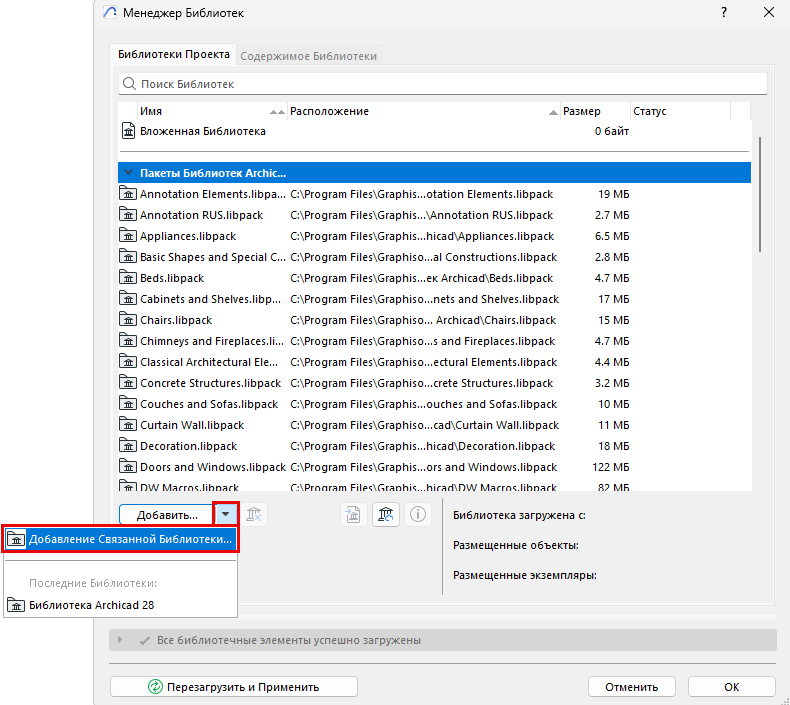Viewport: 790px width, 705px height.
Task: Click the Статус column header
Action: pyautogui.click(x=680, y=111)
